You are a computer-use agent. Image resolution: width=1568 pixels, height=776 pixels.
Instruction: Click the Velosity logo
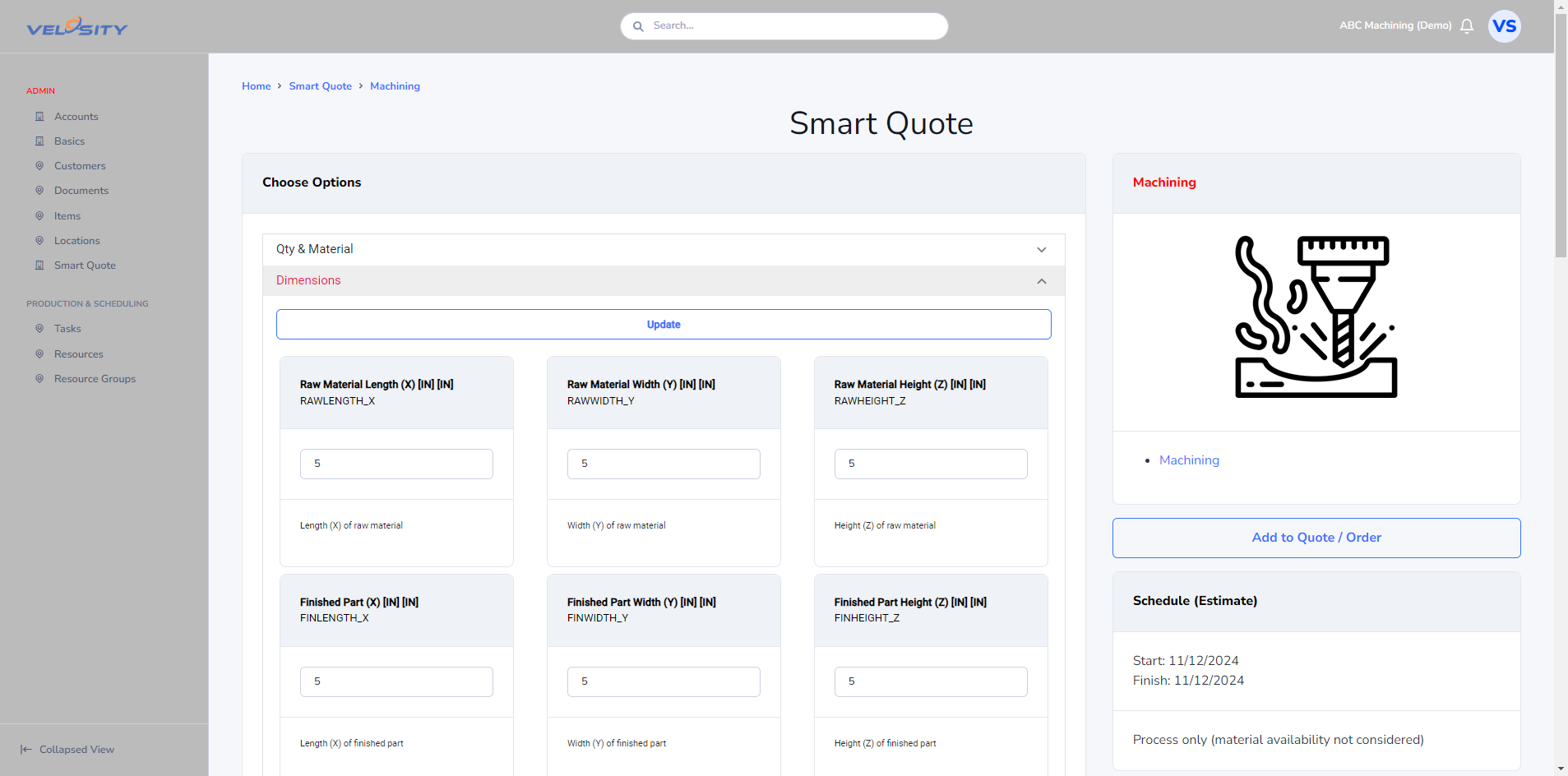tap(77, 27)
